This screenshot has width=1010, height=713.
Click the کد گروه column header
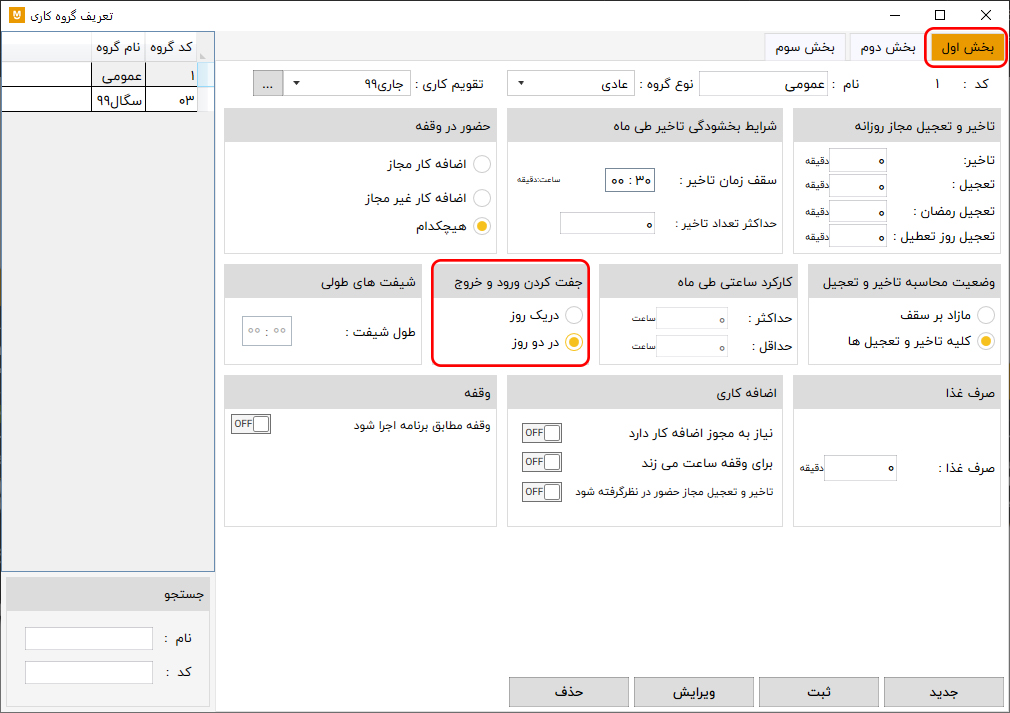[171, 47]
